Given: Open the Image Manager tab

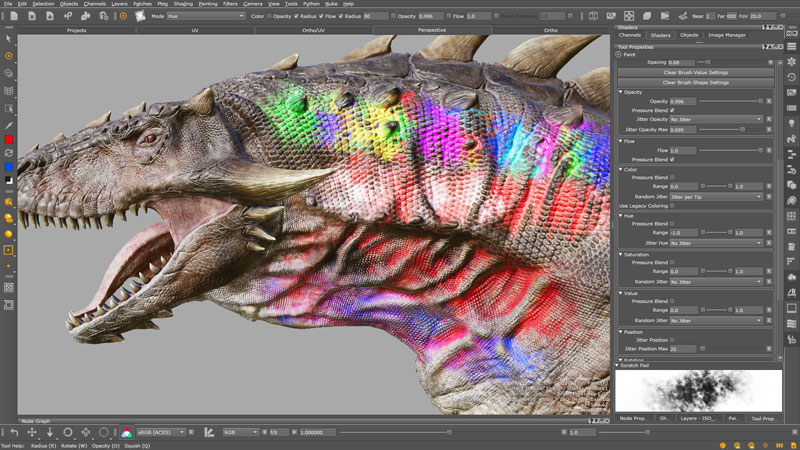Looking at the screenshot, I should coord(727,35).
